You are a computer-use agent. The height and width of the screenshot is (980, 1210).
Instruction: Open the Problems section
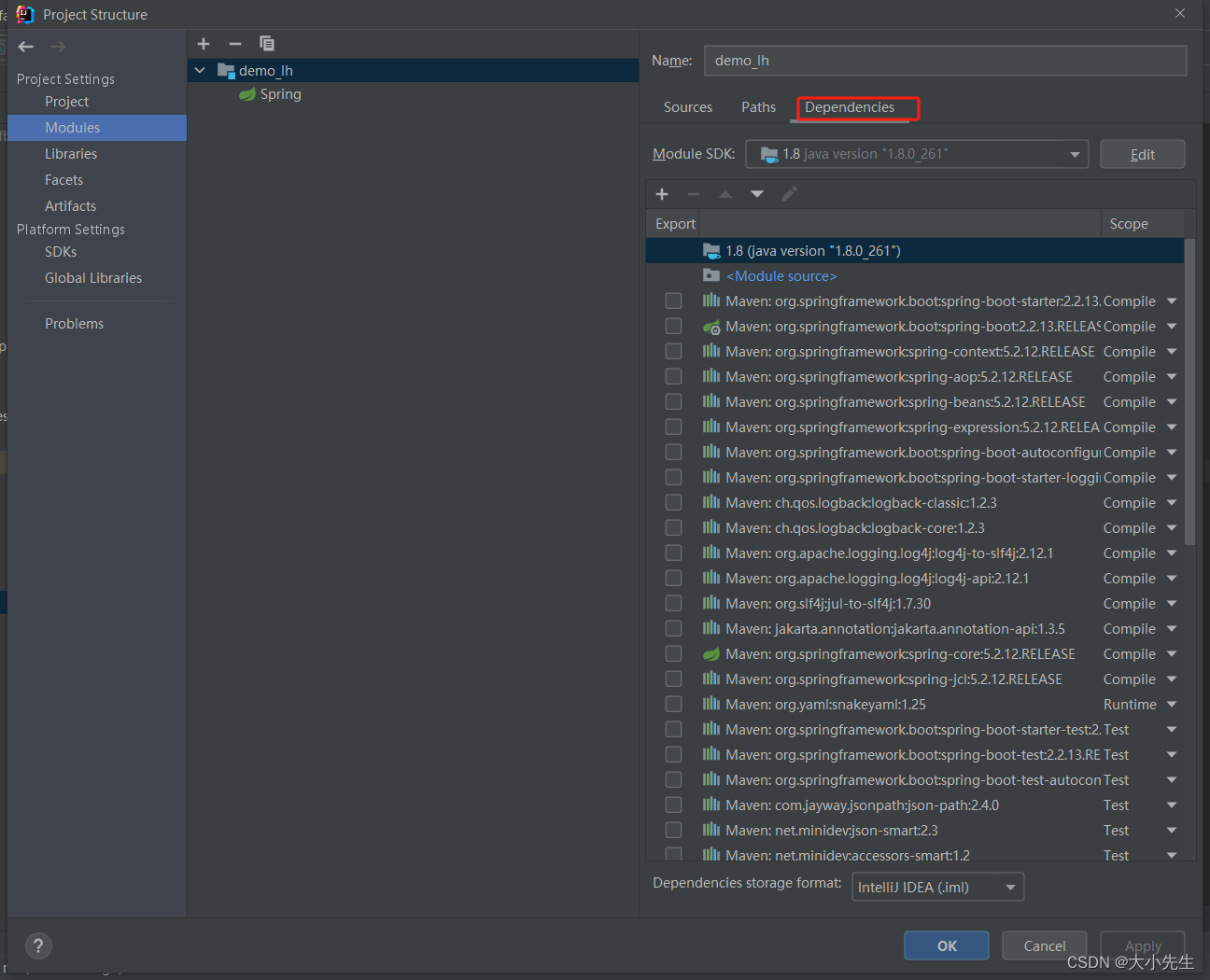[75, 324]
